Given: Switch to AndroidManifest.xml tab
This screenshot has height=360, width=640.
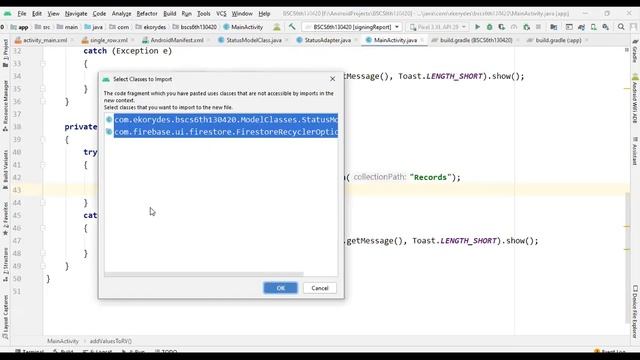Looking at the screenshot, I should 177,40.
